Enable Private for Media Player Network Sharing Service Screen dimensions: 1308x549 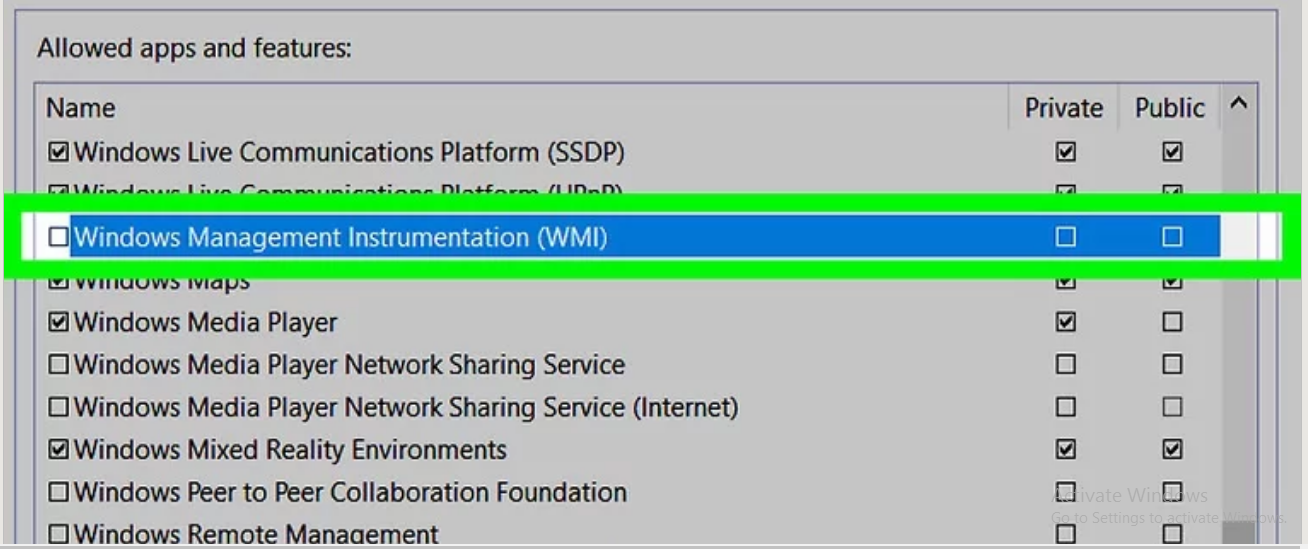pyautogui.click(x=1066, y=365)
